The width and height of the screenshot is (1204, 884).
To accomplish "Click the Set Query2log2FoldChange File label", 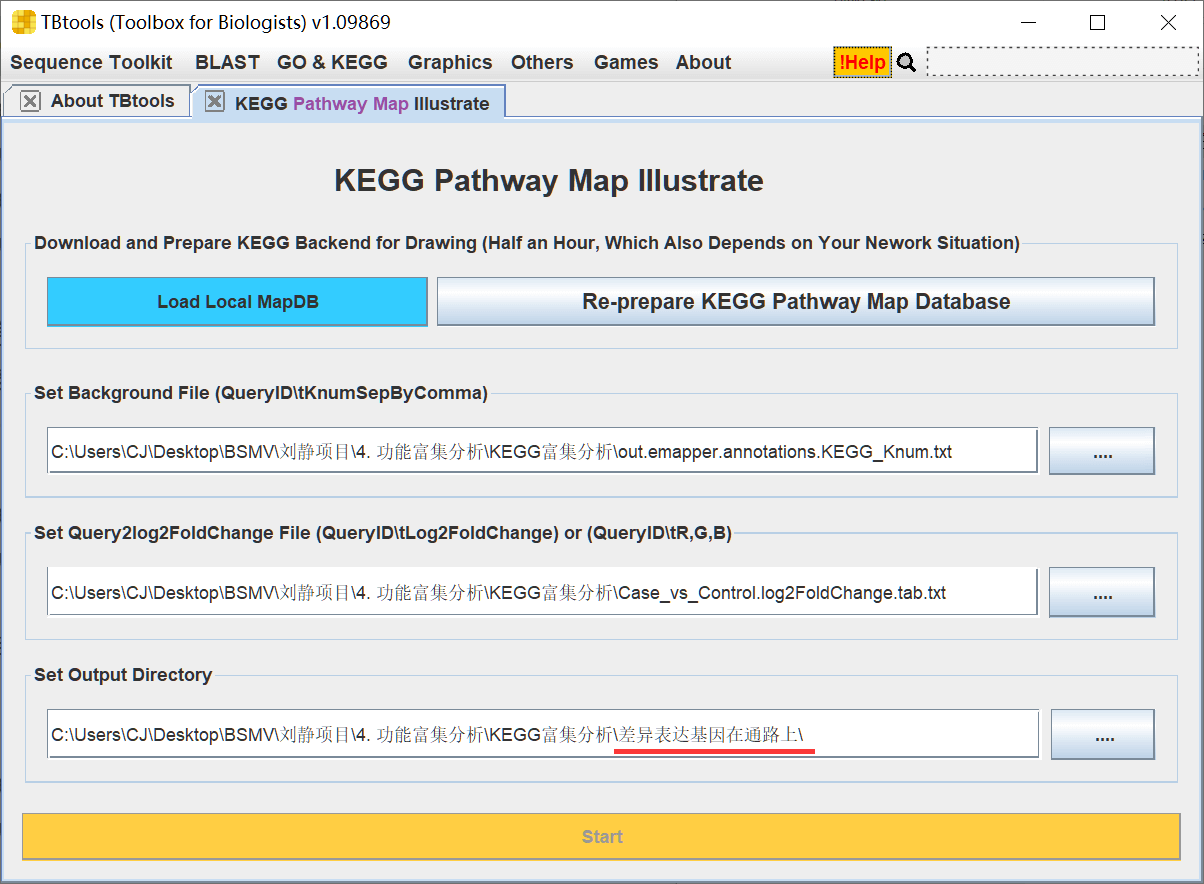I will 383,533.
